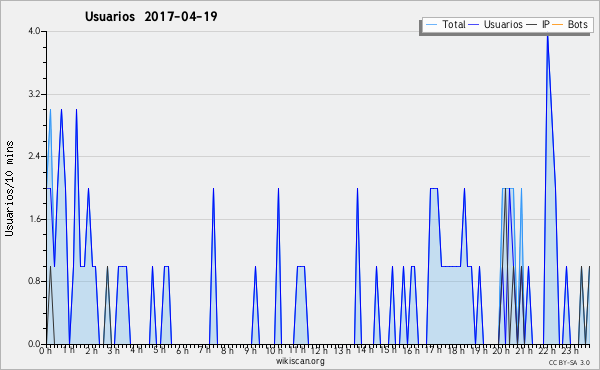Click the tallest peak reaching 4.0 near 22 h

pos(548,36)
